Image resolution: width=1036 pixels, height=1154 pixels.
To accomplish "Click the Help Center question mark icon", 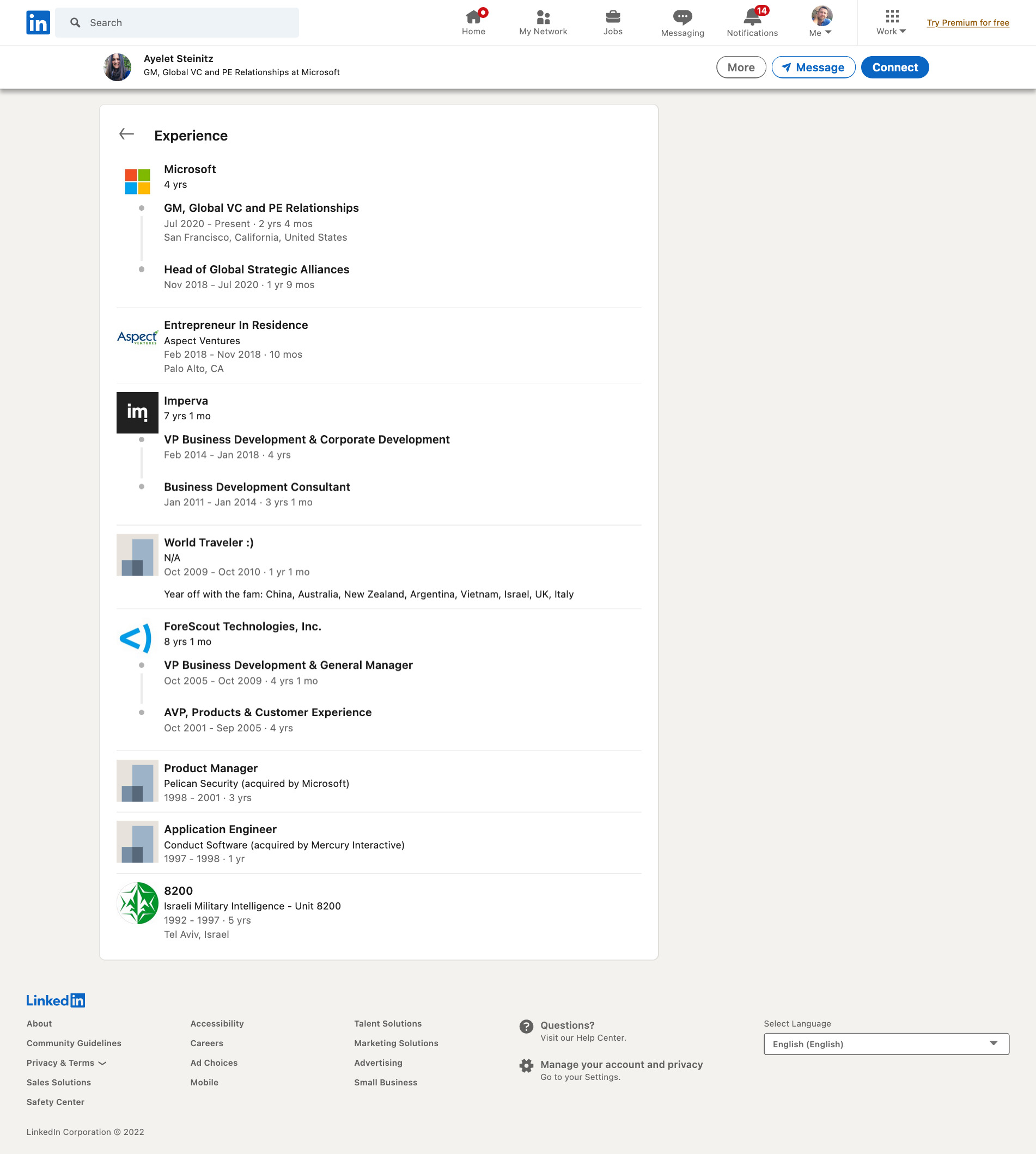I will (527, 1026).
